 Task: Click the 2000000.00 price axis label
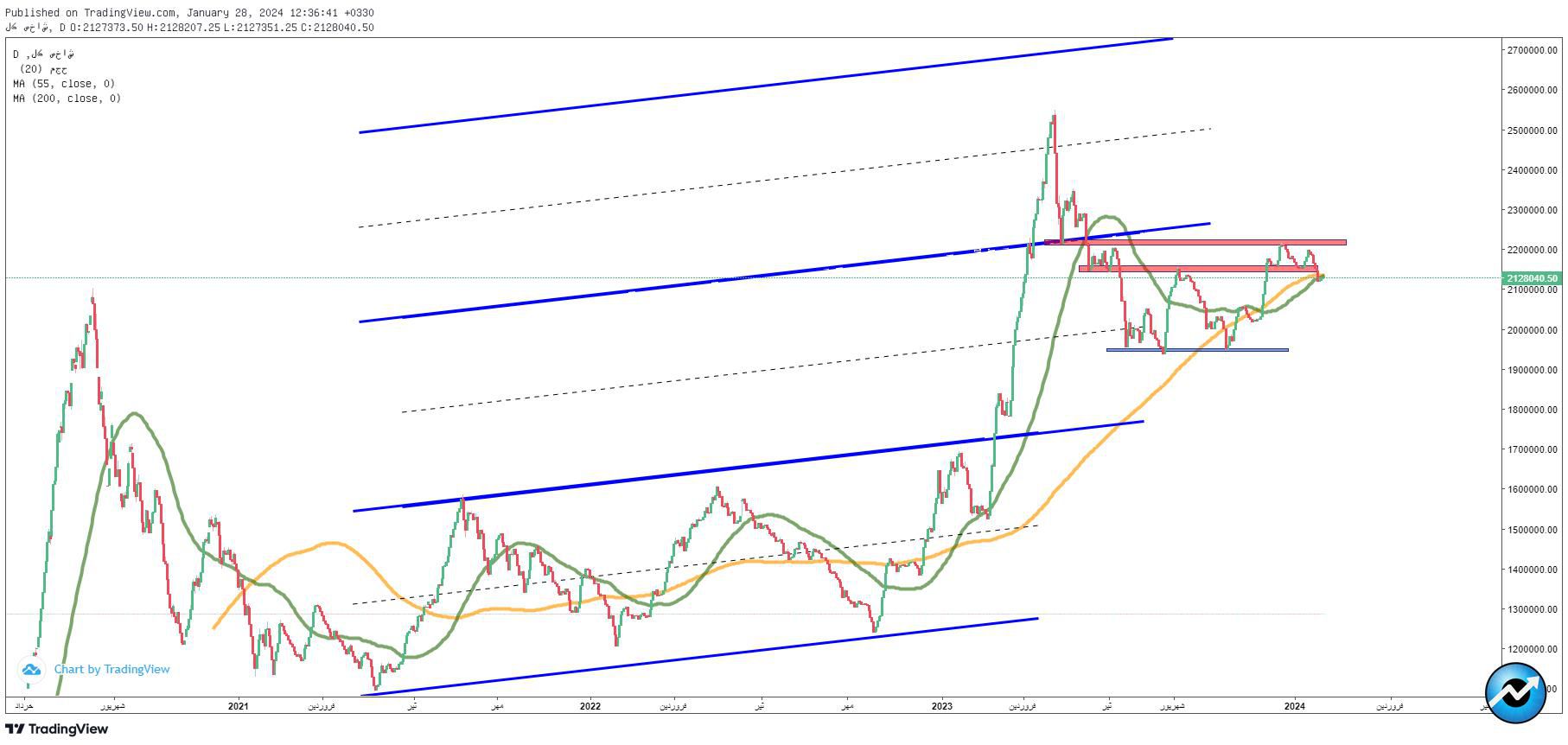1532,330
